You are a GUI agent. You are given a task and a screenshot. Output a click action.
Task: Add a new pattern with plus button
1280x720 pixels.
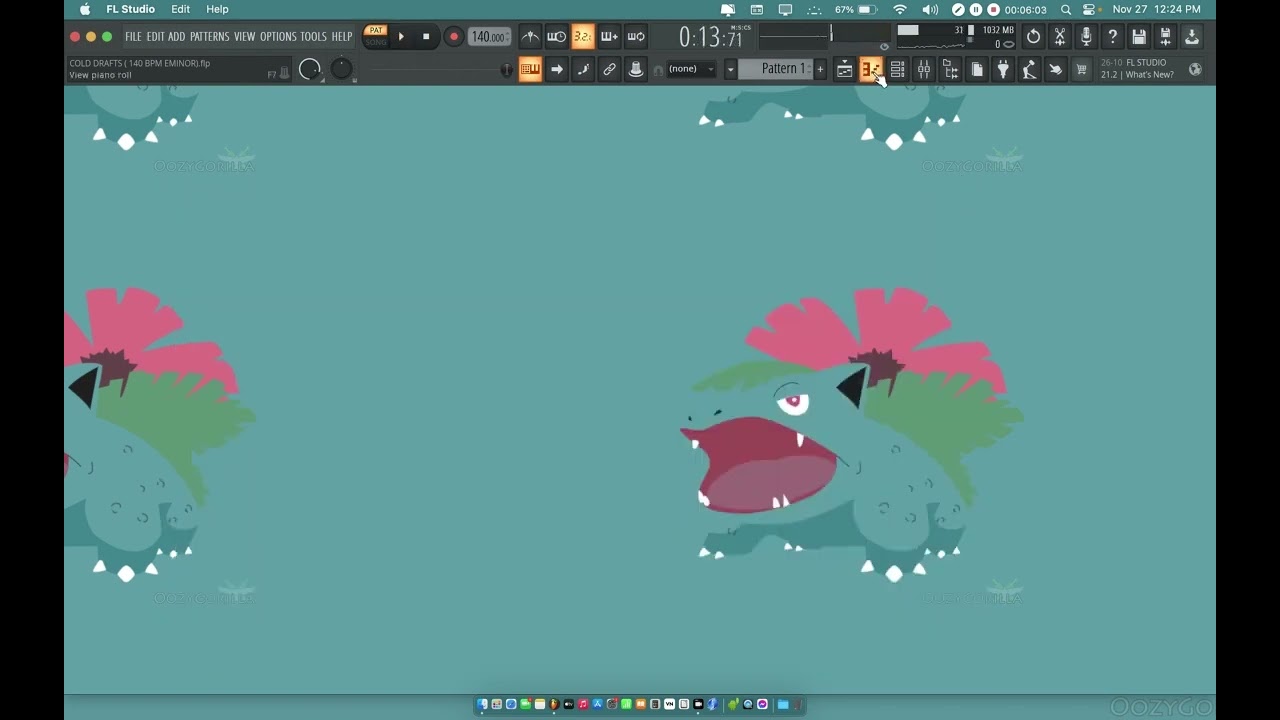[820, 69]
